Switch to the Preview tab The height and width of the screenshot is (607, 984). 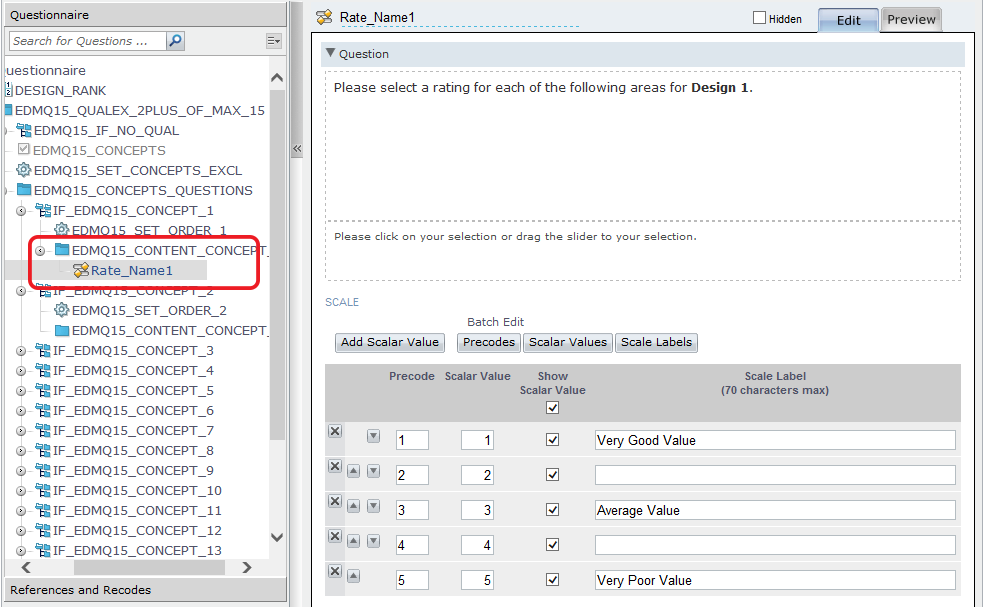(x=911, y=19)
